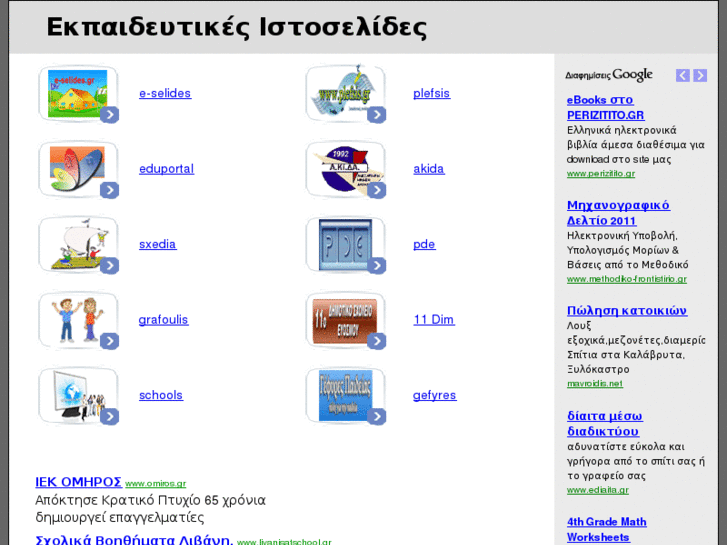Click the Διαφημίσεις Google label

pyautogui.click(x=608, y=75)
